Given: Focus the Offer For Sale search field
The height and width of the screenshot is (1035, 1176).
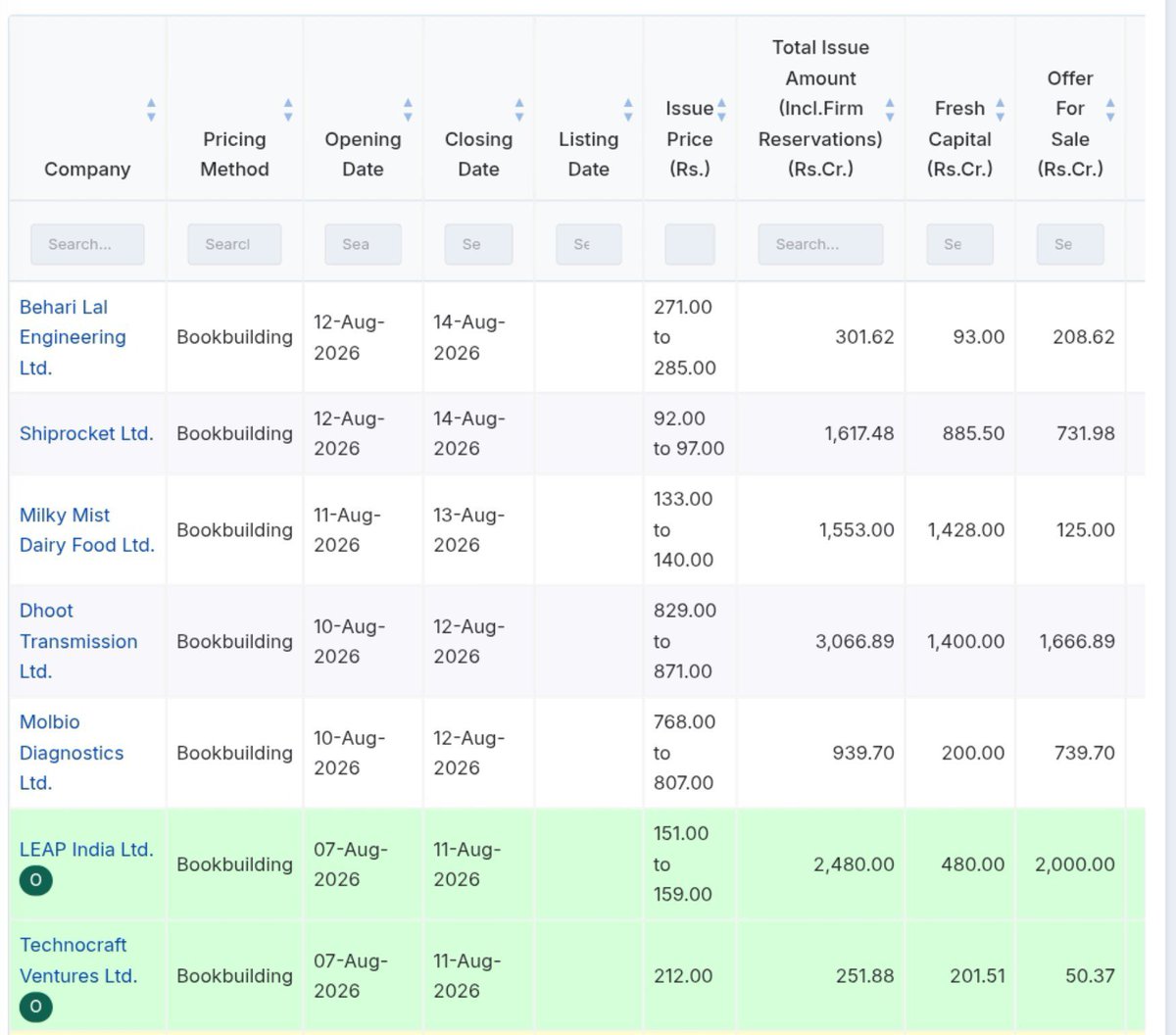Looking at the screenshot, I should [1070, 244].
